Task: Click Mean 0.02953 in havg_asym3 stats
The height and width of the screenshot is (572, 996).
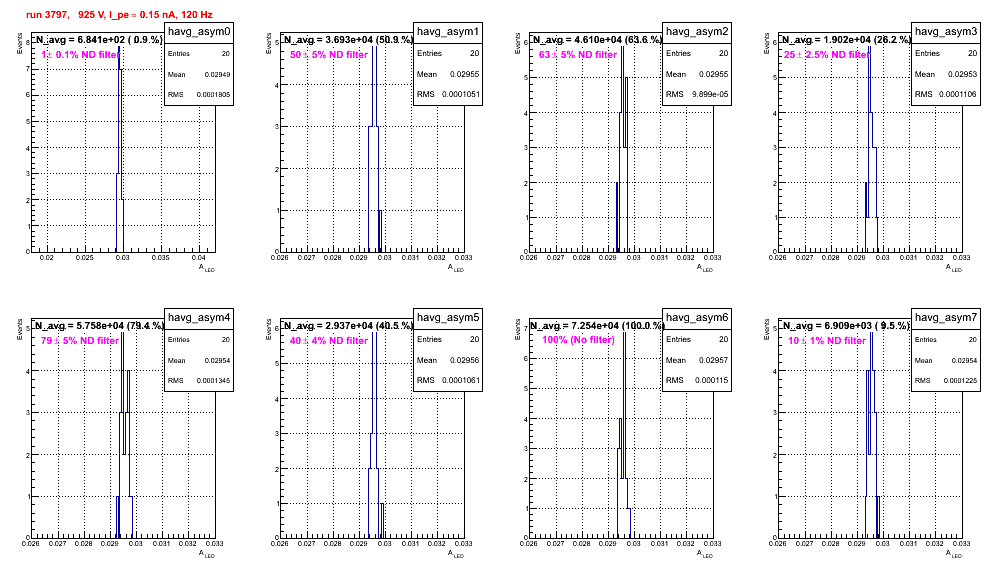Action: (x=946, y=74)
